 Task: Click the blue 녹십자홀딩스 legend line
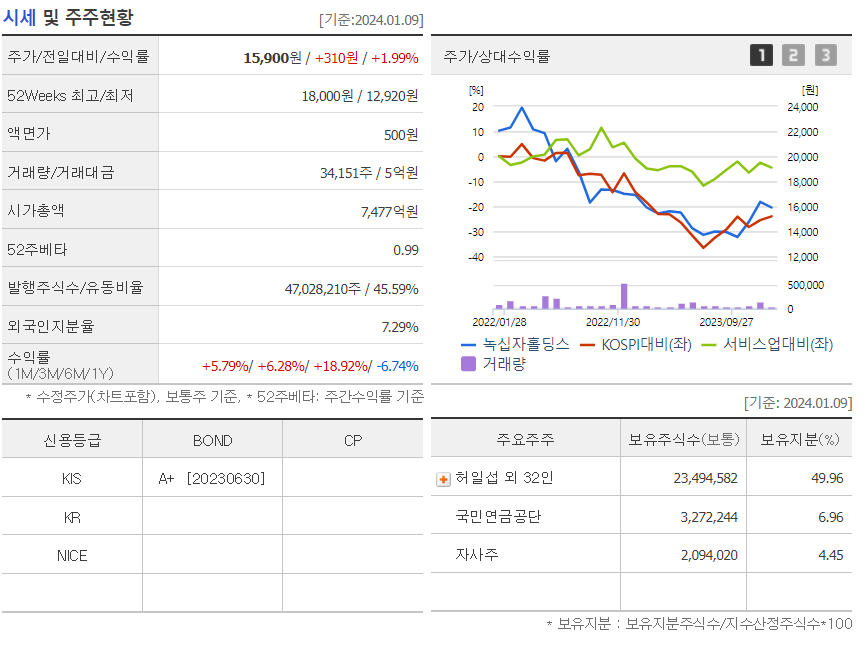(468, 345)
